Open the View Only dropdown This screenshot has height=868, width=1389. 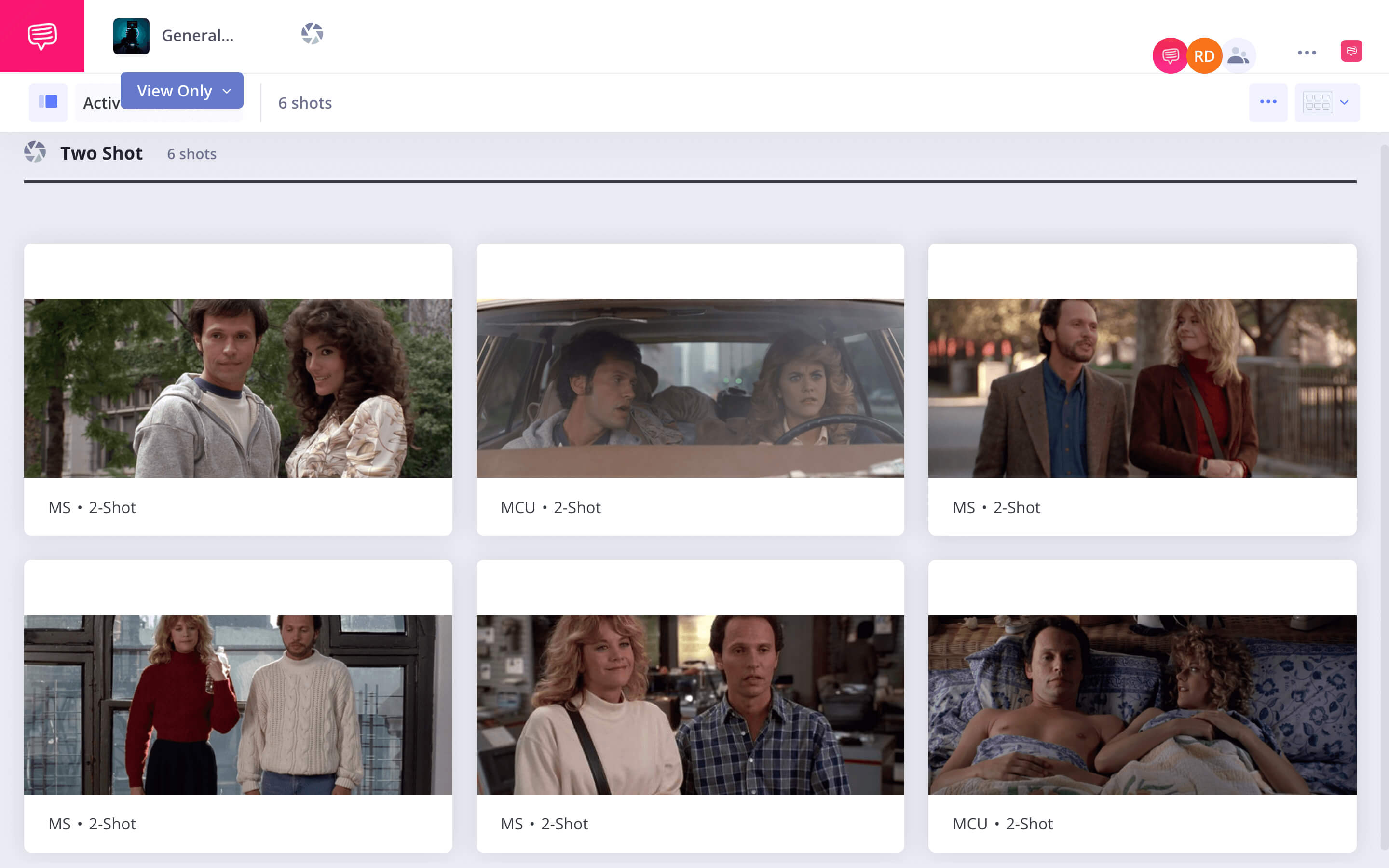tap(182, 91)
